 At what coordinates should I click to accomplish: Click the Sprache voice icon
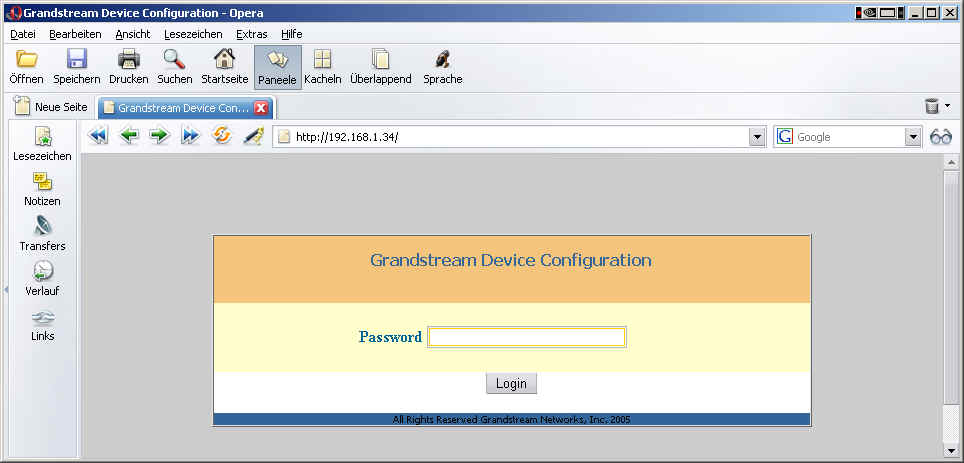(443, 59)
